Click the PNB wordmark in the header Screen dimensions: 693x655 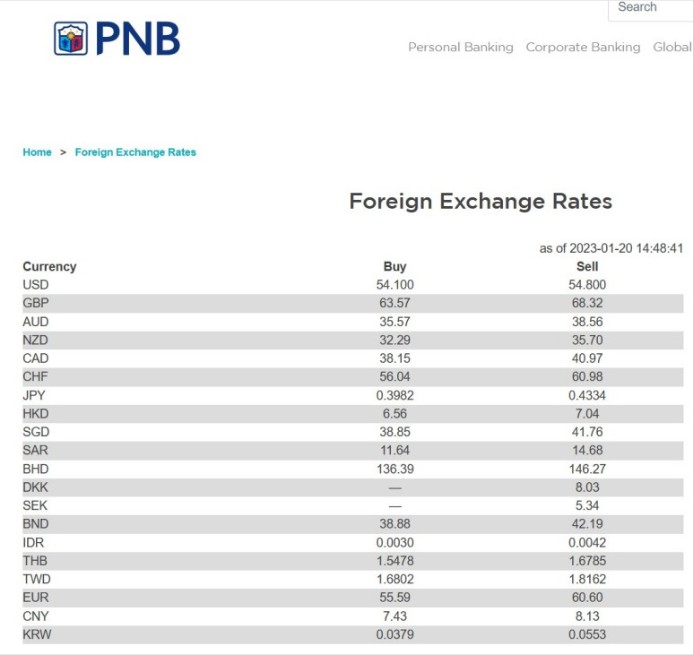coord(138,39)
